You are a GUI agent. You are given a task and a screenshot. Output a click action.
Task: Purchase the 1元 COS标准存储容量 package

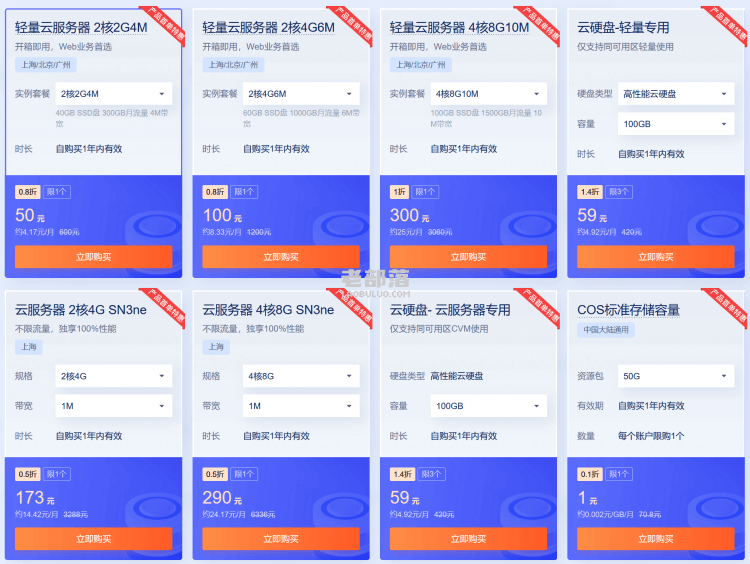tap(656, 539)
